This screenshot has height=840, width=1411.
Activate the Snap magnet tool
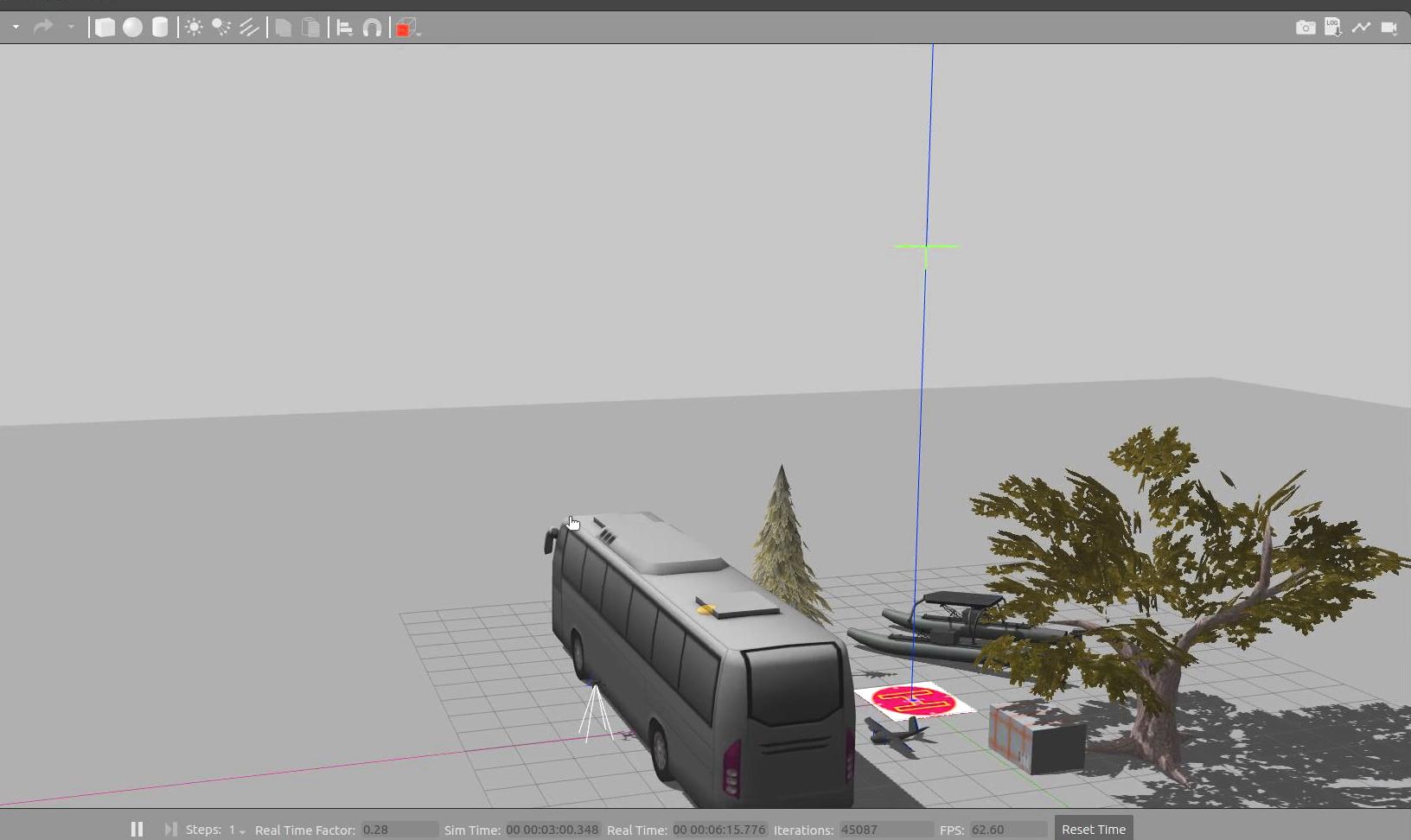(x=372, y=28)
